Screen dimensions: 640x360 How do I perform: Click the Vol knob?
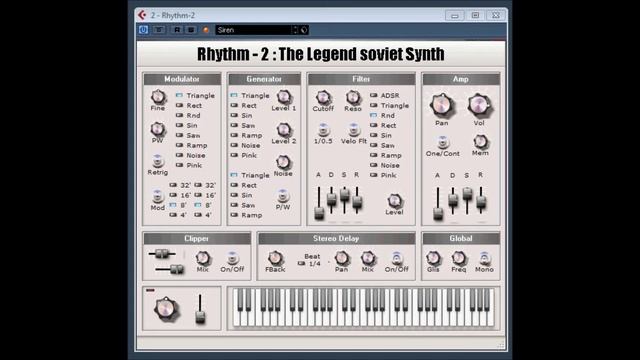[479, 104]
